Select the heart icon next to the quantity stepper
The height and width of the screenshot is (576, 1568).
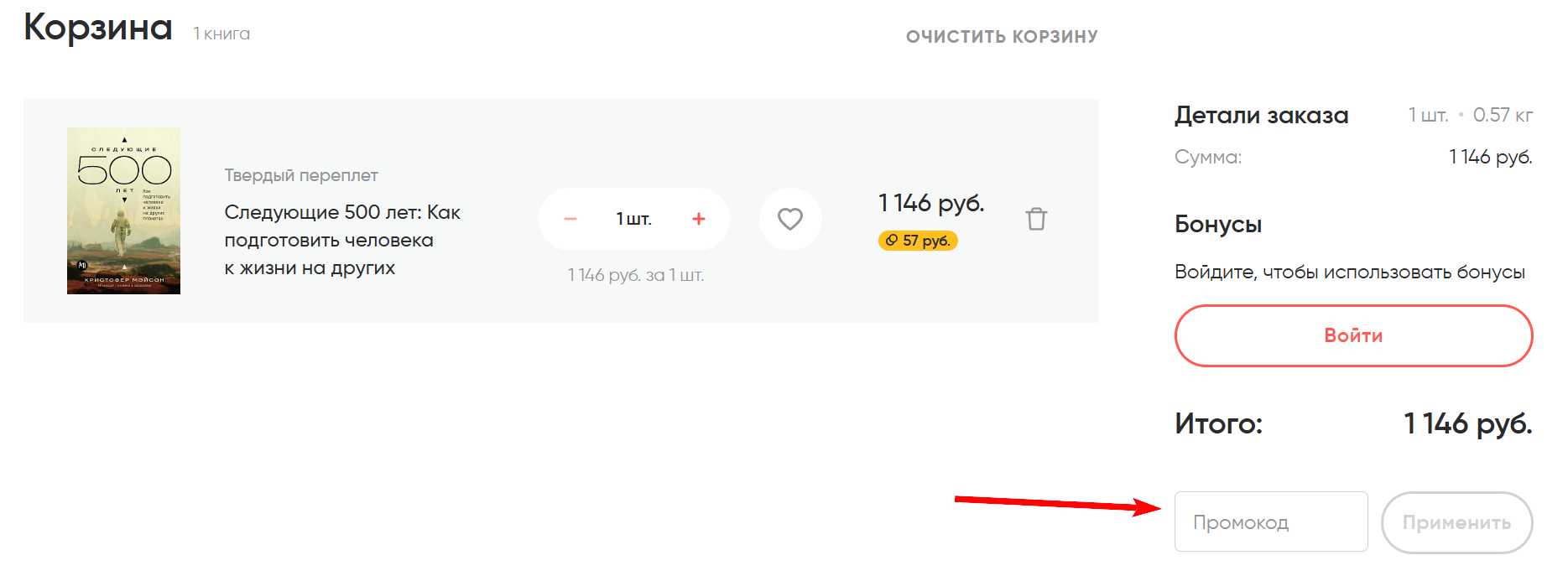point(789,219)
